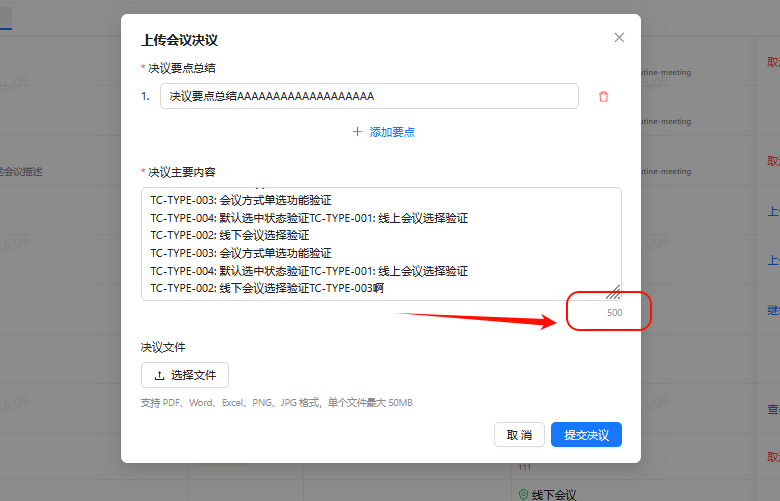Click the upload icon in 选择文件
Screen dimensions: 780x501
159,376
